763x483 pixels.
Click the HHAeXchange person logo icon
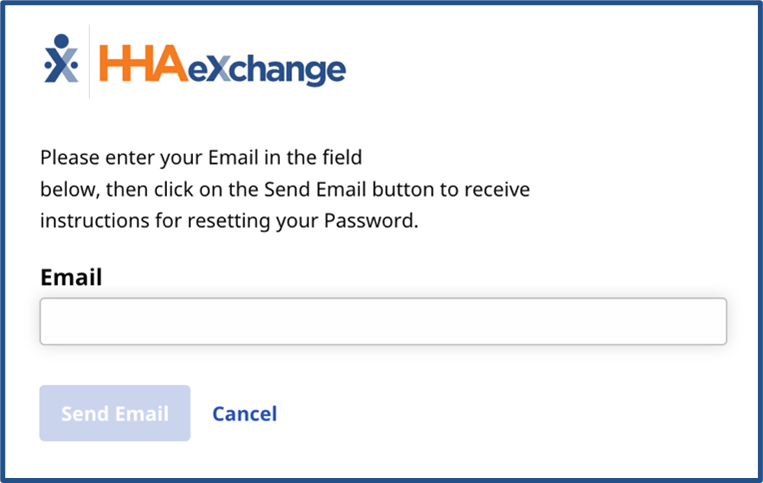click(x=60, y=60)
